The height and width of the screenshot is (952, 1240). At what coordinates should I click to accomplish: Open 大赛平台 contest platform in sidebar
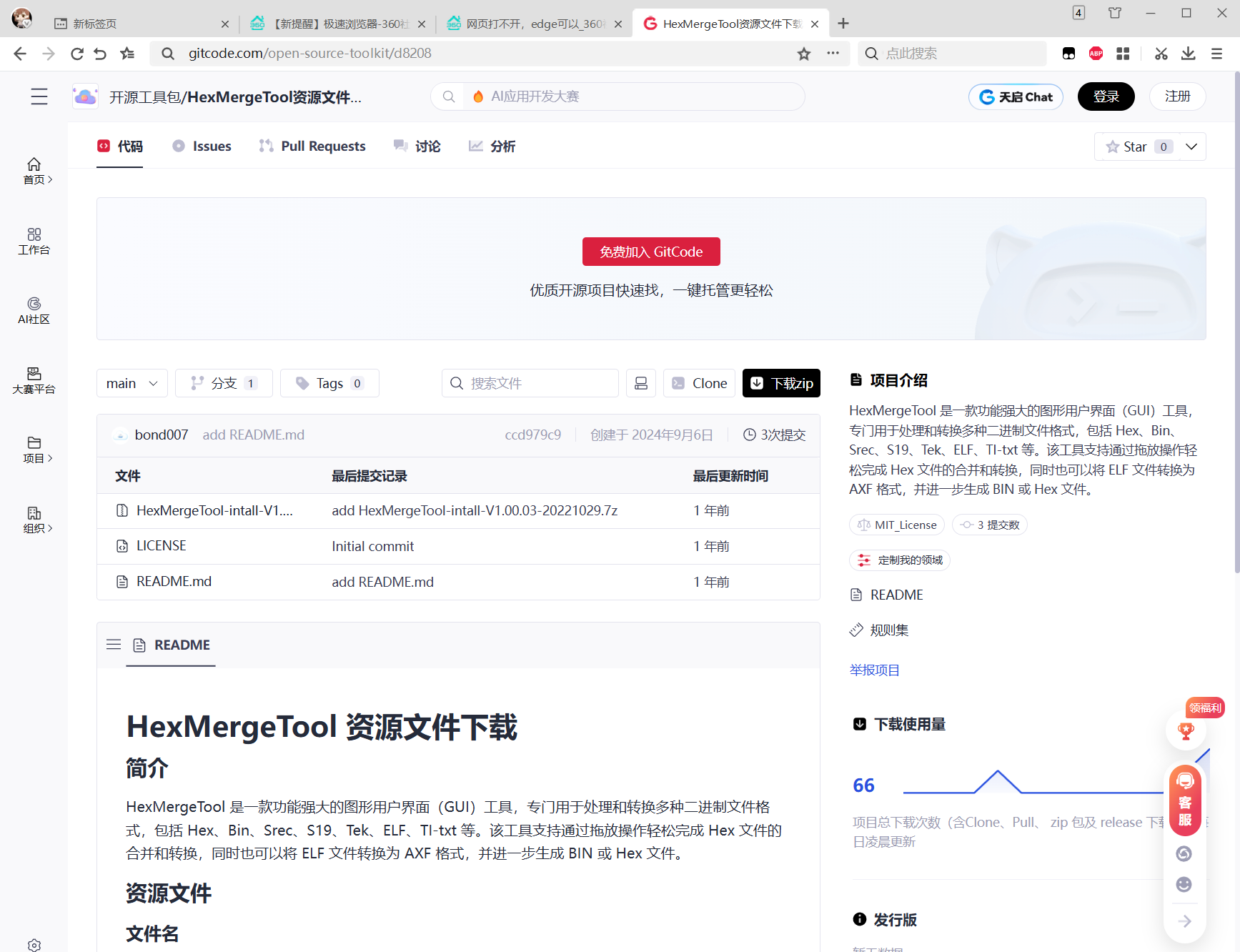click(34, 380)
